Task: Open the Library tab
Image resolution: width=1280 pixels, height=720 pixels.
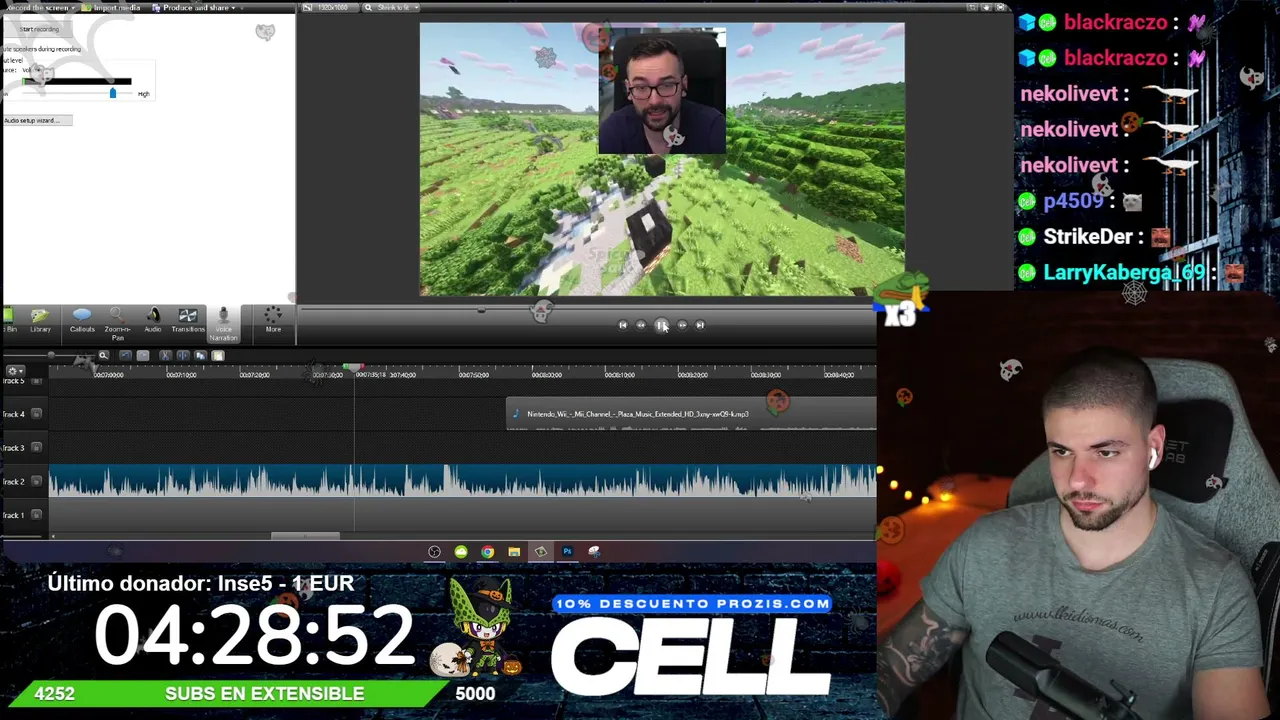Action: [x=40, y=321]
